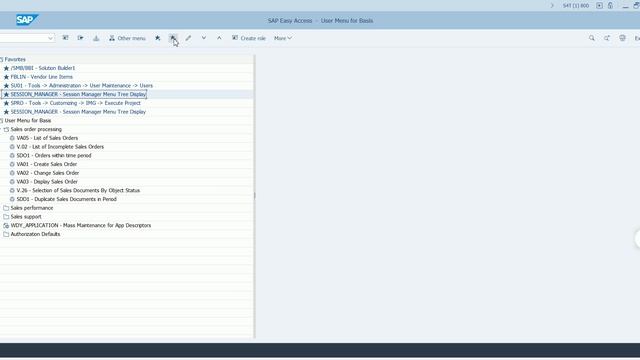This screenshot has height=360, width=640.
Task: Open the More dropdown menu
Action: tap(283, 38)
